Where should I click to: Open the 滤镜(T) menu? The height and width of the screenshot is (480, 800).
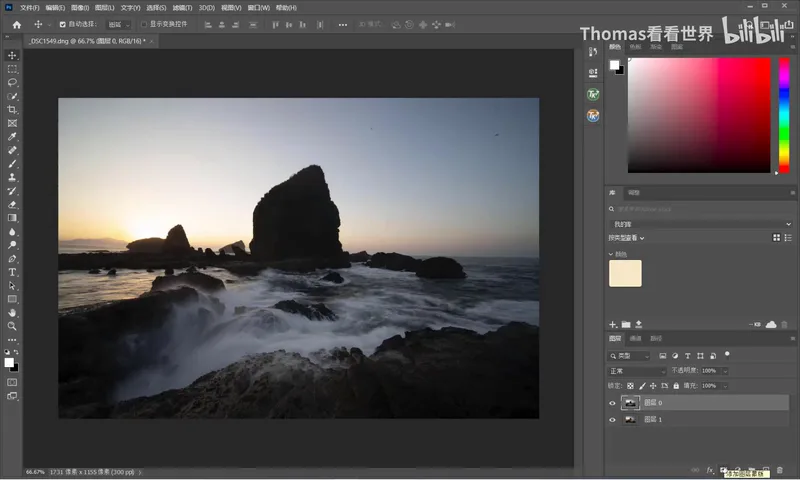[x=182, y=8]
